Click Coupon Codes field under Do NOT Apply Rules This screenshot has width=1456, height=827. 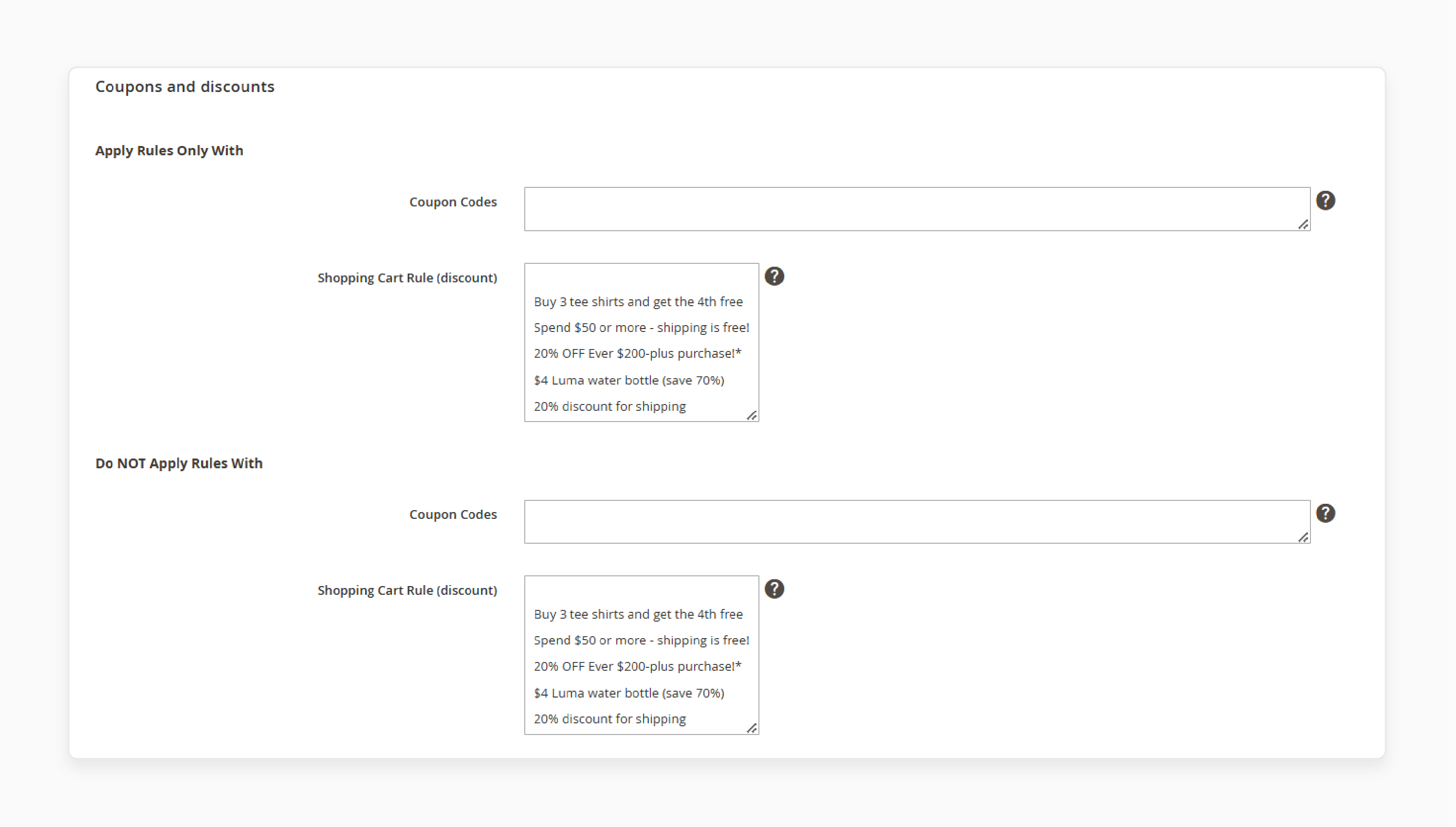click(917, 522)
